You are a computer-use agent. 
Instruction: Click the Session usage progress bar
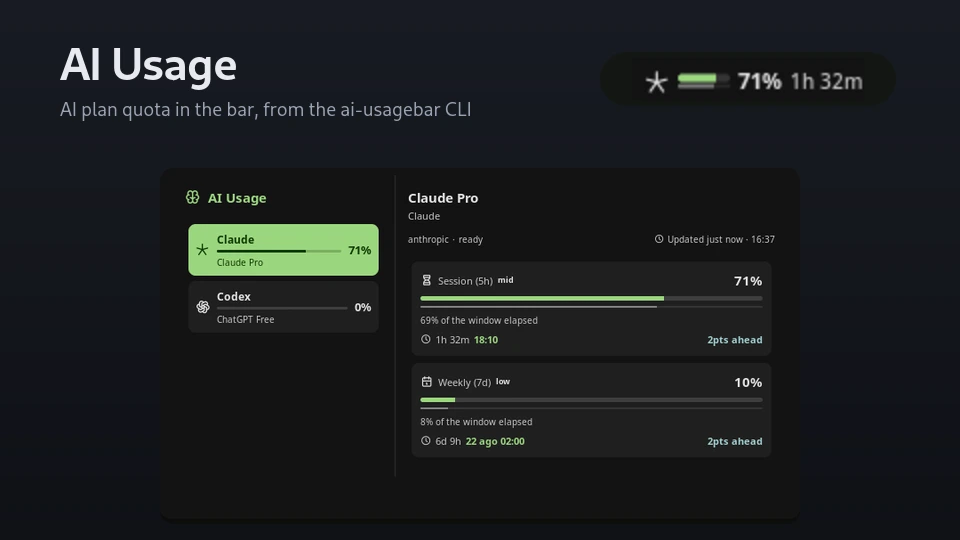pos(591,298)
